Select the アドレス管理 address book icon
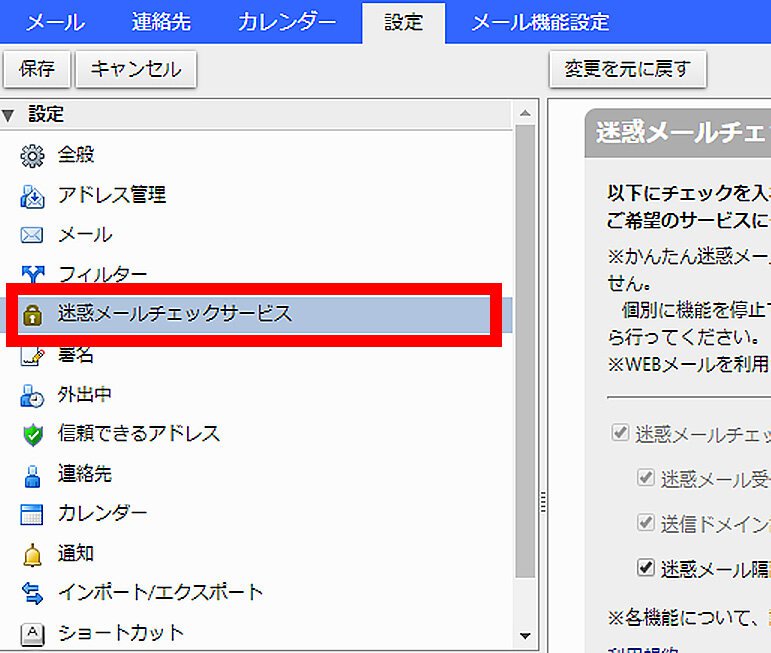 coord(32,196)
